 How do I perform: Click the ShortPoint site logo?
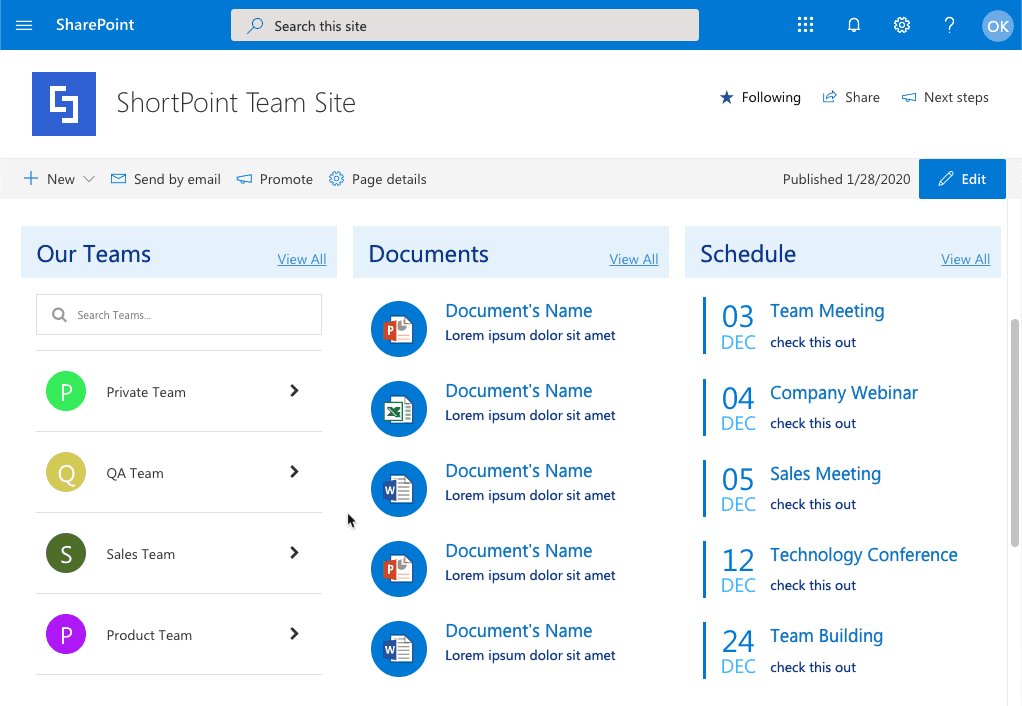coord(64,104)
